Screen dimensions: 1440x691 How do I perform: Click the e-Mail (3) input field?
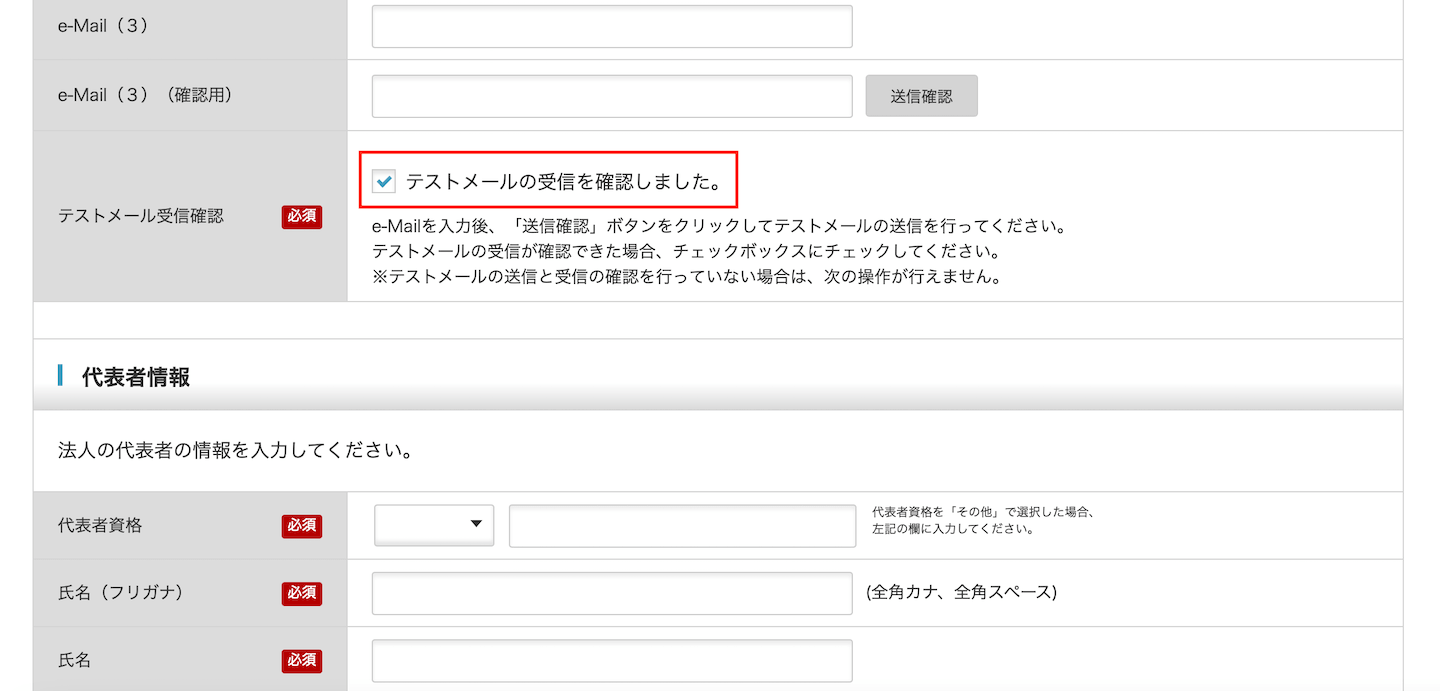click(612, 27)
